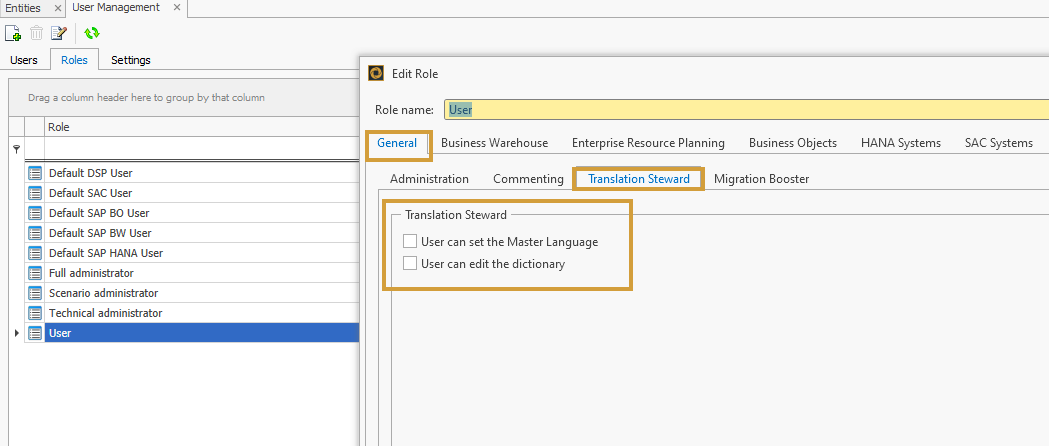Screen dimensions: 1049x446
Task: Switch to the Commenting sub-tab
Action: (x=528, y=179)
